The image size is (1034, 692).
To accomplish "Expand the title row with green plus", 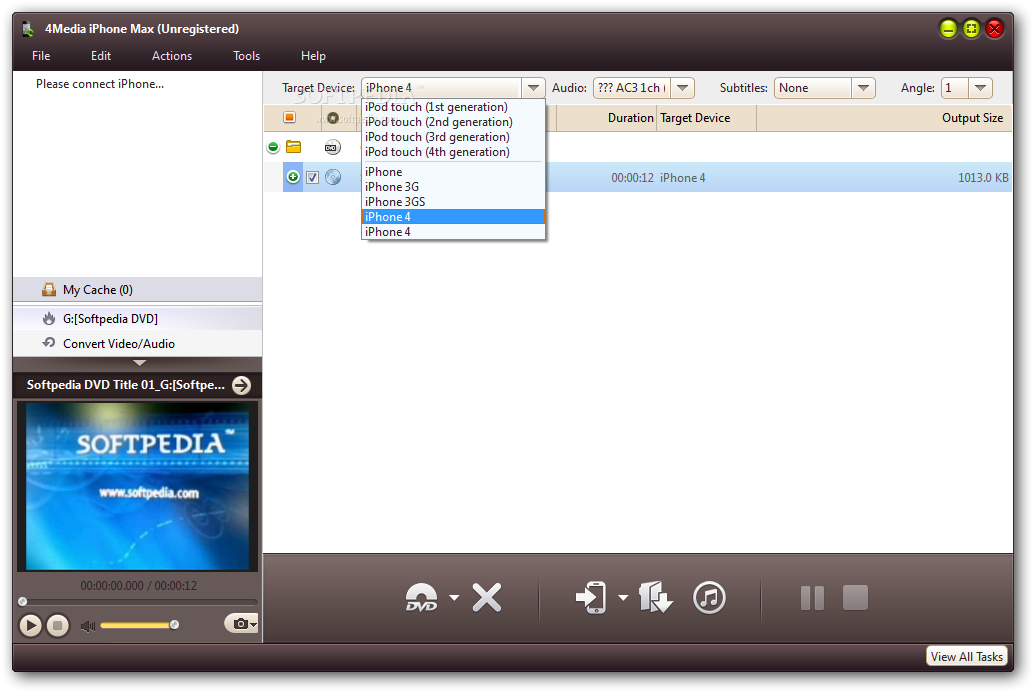I will [x=293, y=177].
